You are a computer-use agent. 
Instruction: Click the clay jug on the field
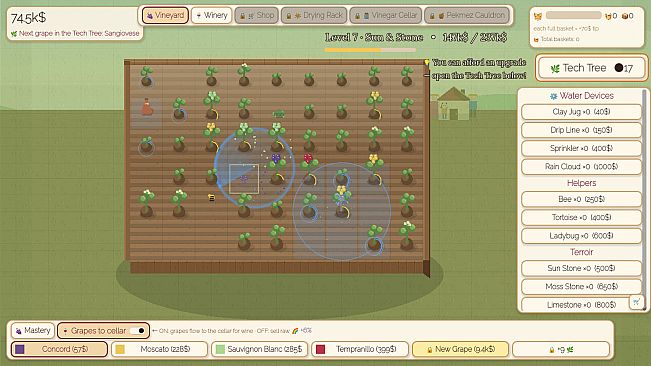click(147, 108)
